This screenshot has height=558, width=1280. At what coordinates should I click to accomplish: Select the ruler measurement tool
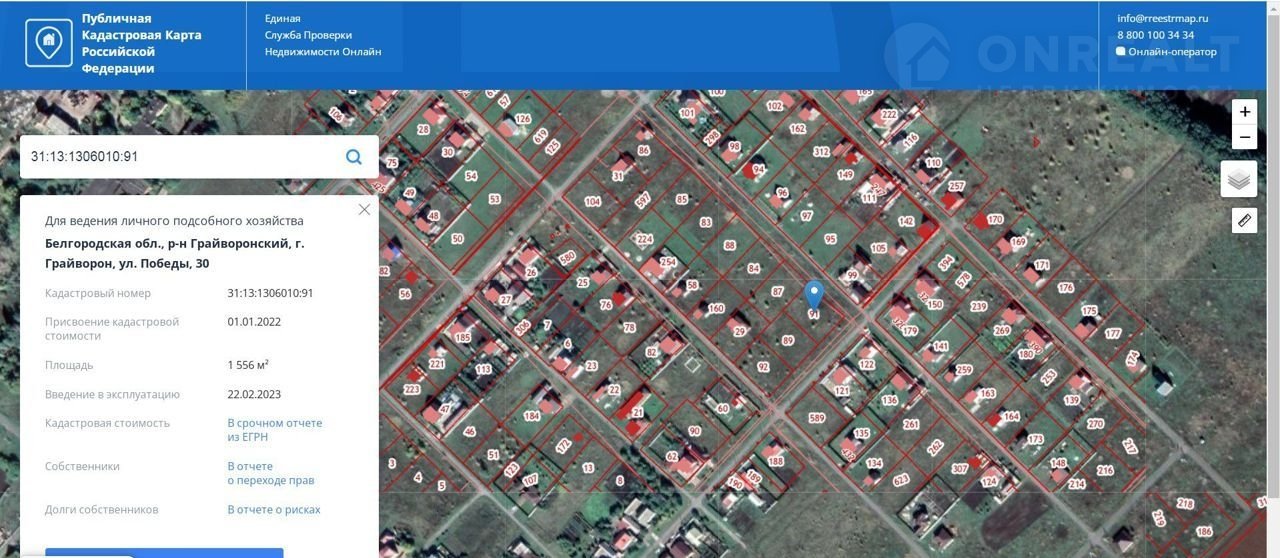point(1244,220)
